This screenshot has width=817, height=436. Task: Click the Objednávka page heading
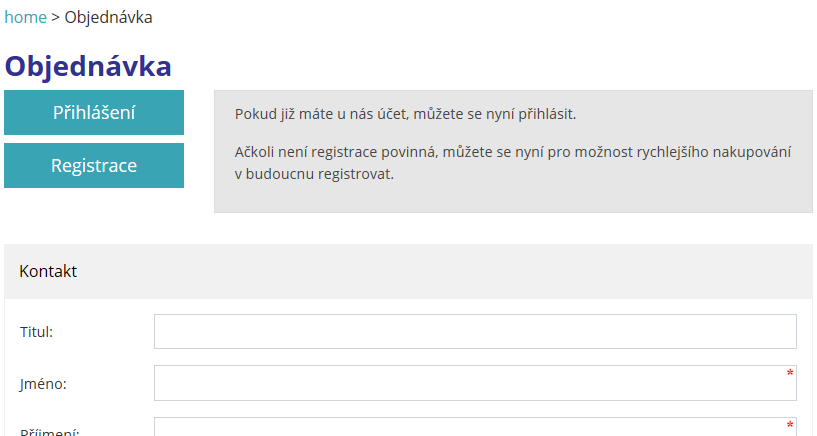tap(88, 66)
